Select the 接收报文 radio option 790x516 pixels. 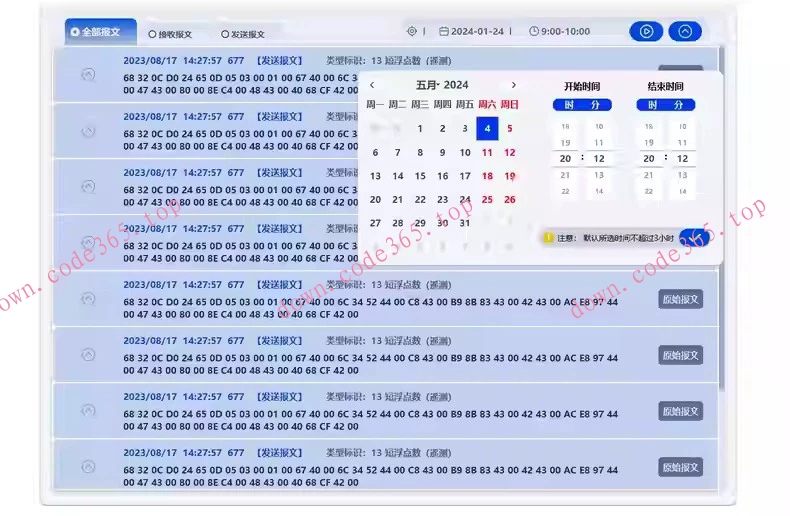coord(170,34)
